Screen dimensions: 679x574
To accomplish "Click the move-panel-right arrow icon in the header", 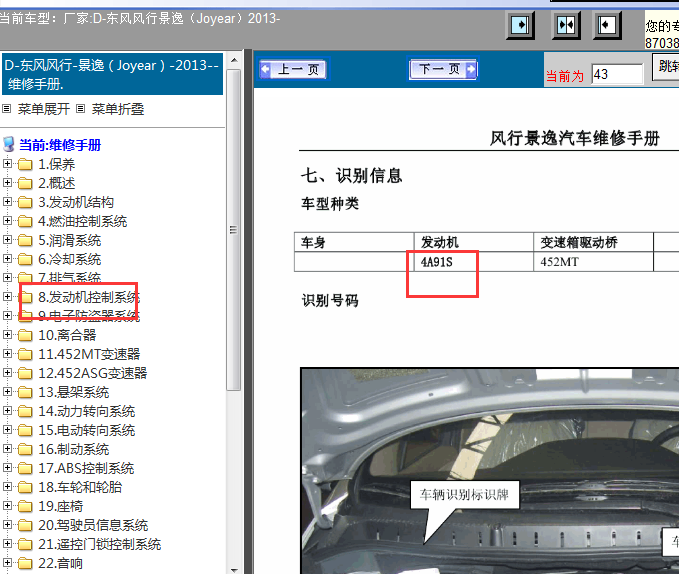I will click(520, 25).
